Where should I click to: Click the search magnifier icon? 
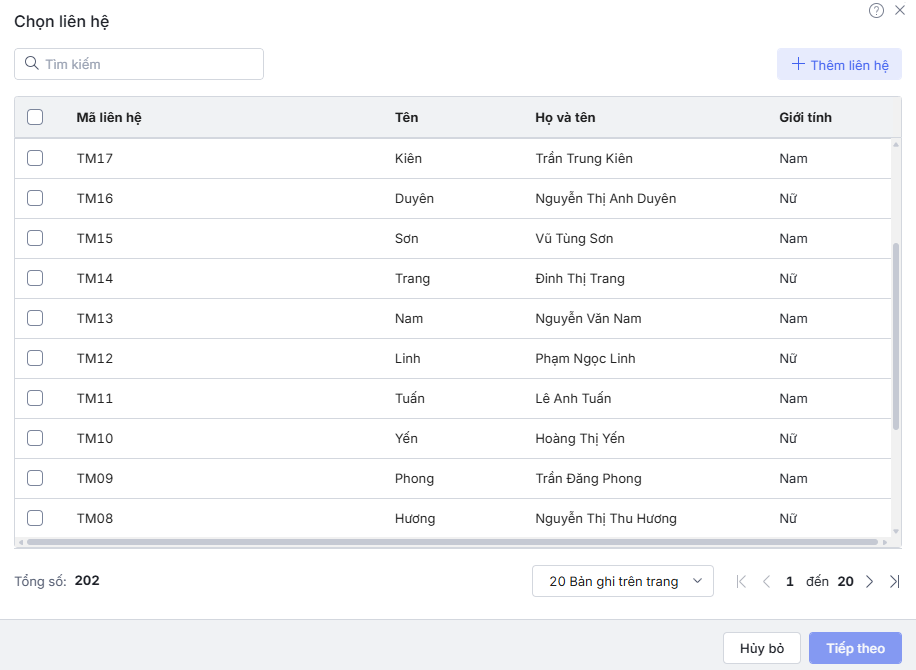pos(31,64)
